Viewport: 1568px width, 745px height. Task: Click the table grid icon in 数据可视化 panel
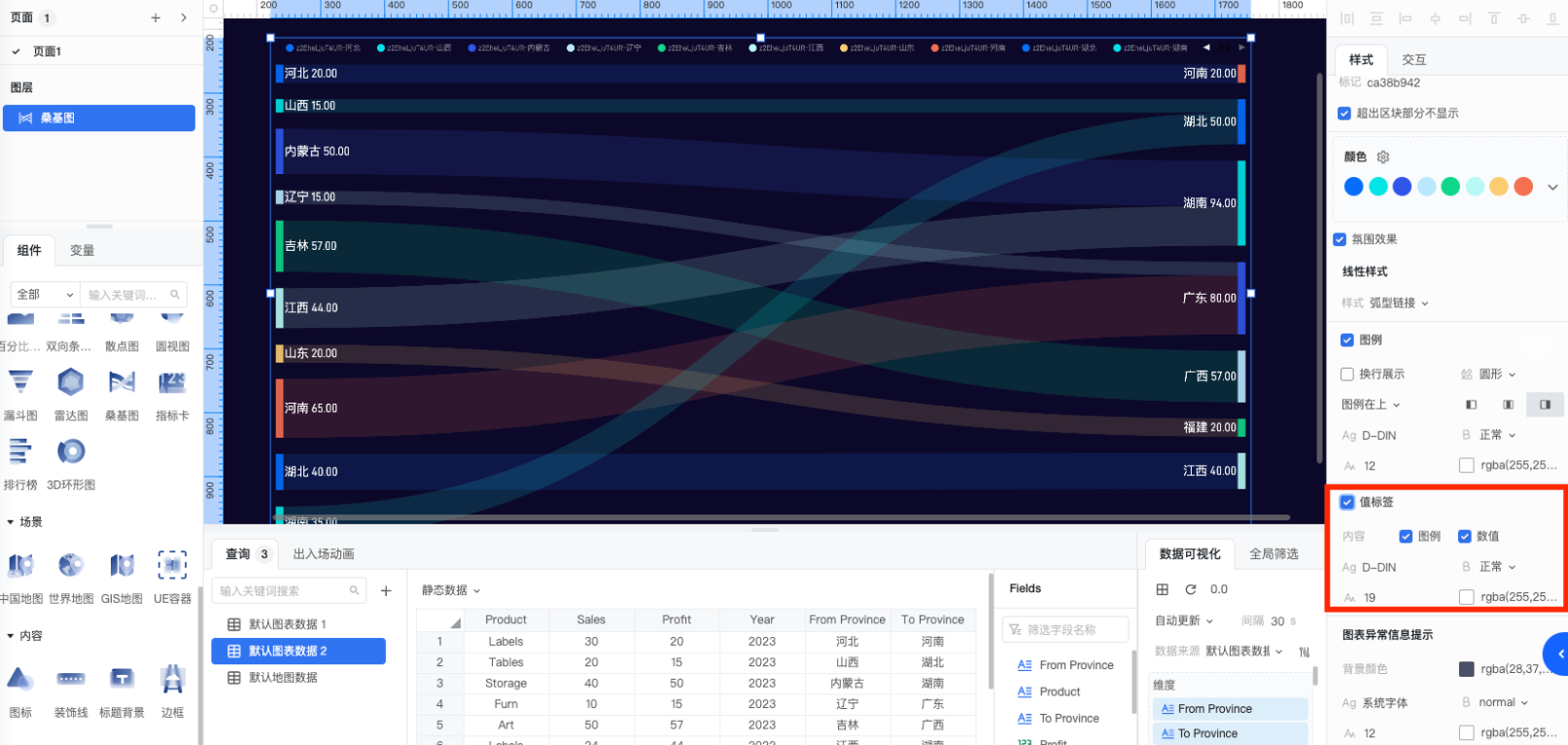pyautogui.click(x=1162, y=589)
